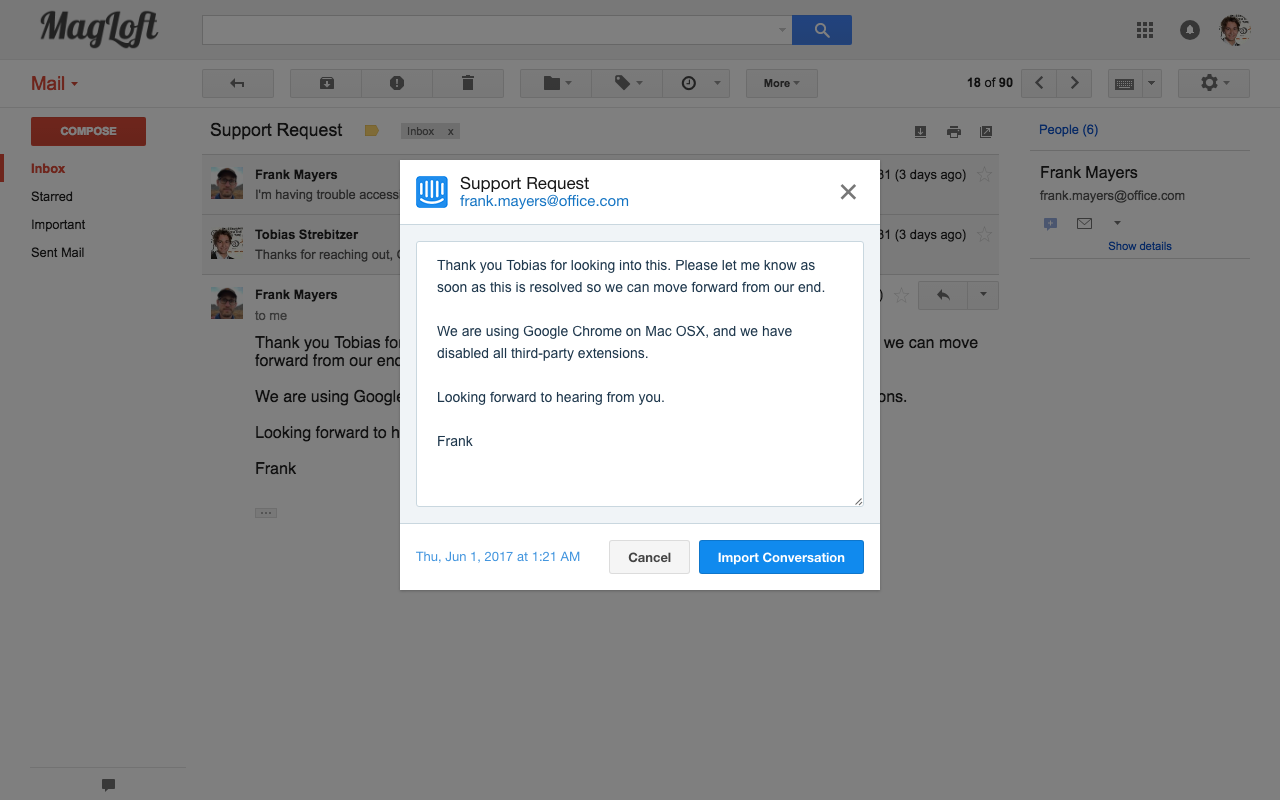Click the Show details link
Screen dimensions: 1280x800
pos(1140,246)
